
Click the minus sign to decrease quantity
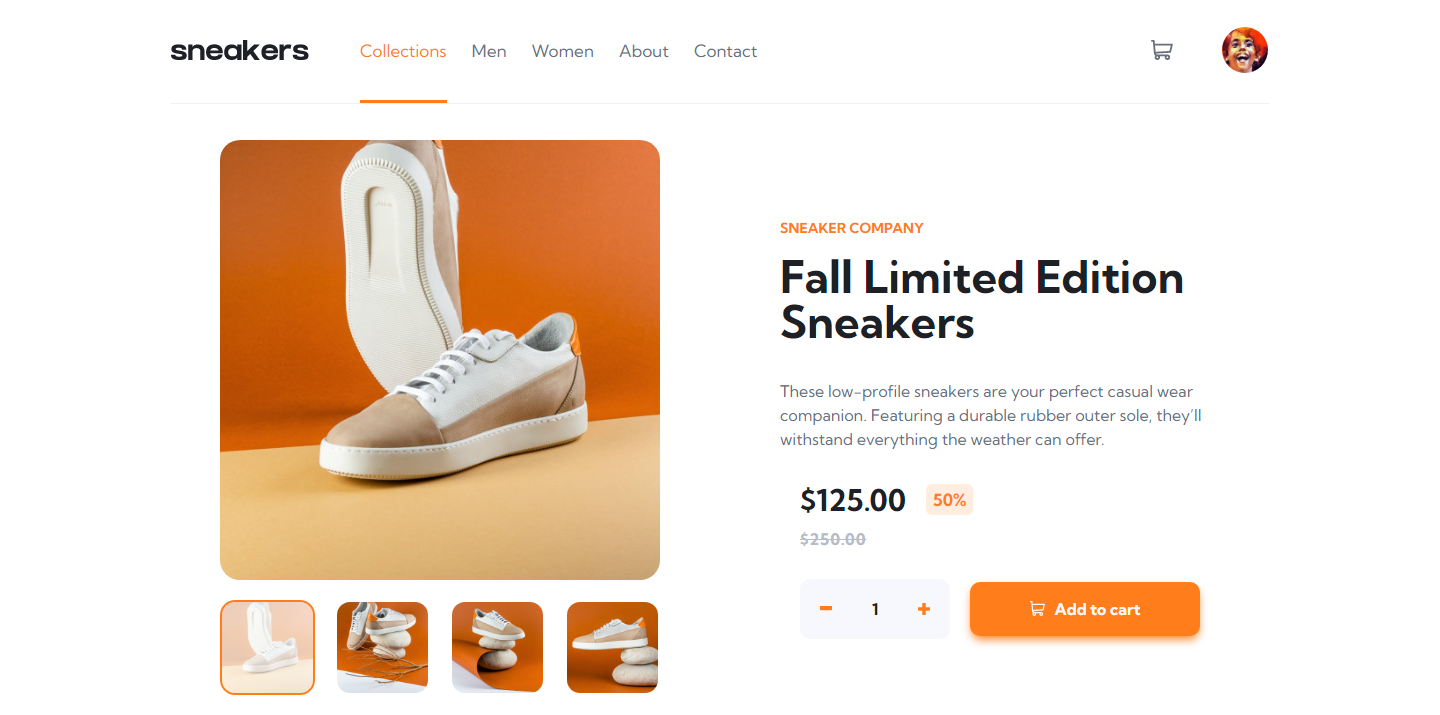pos(825,608)
